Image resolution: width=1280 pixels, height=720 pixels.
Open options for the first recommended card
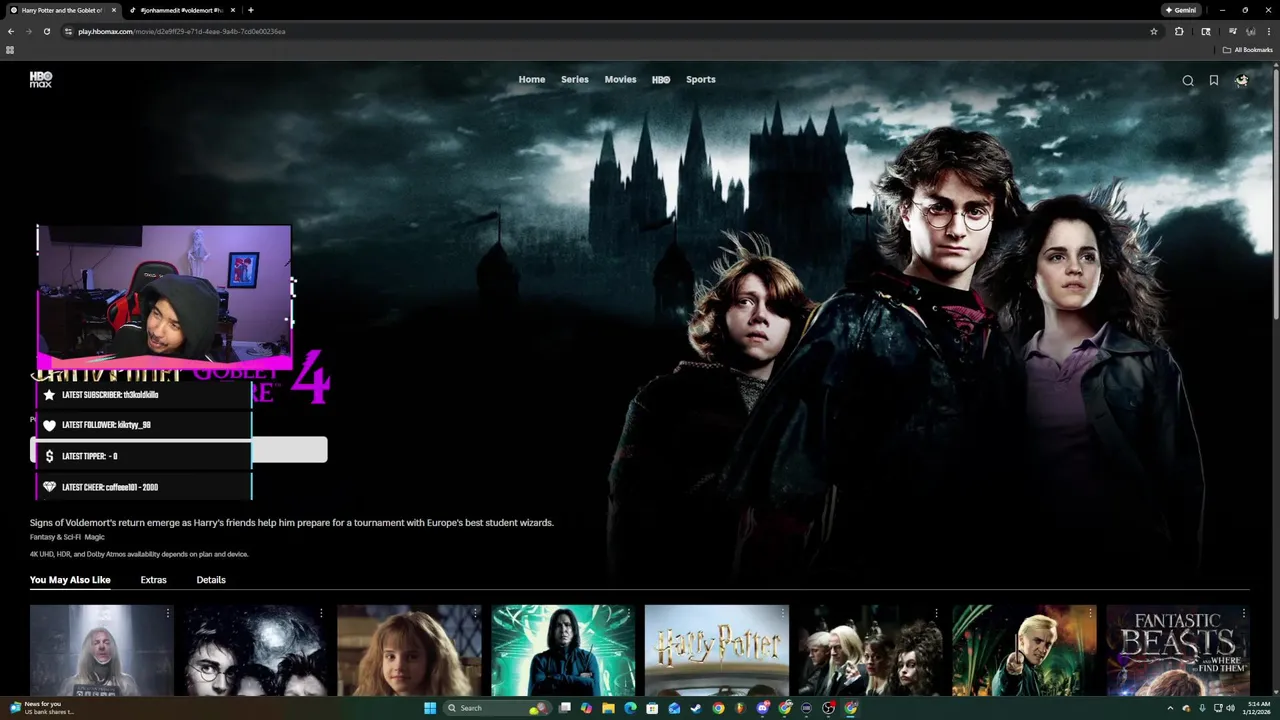click(168, 613)
